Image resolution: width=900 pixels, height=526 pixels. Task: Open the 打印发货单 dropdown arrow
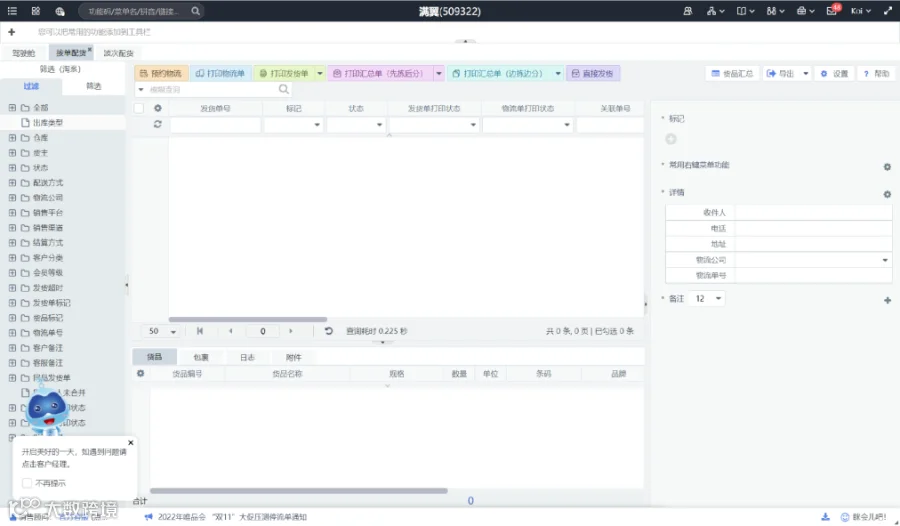[x=320, y=74]
